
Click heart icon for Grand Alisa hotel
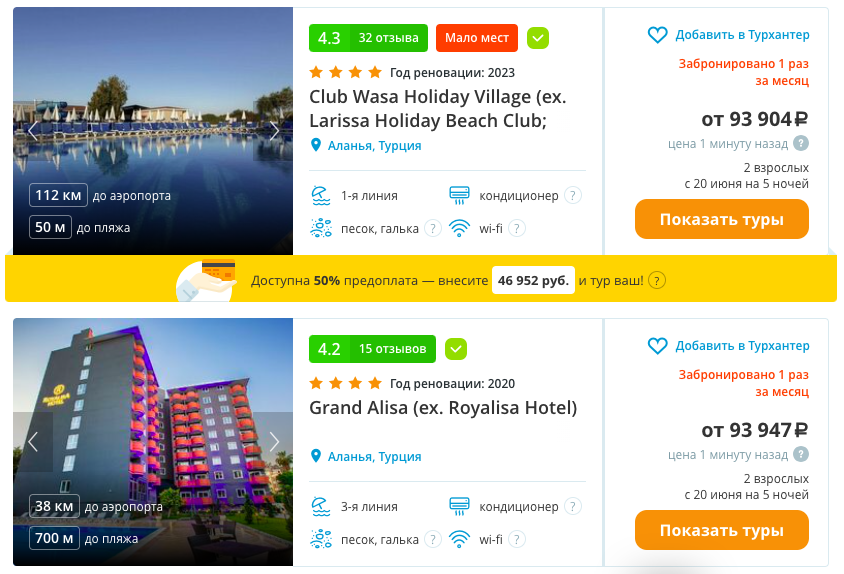click(x=657, y=346)
